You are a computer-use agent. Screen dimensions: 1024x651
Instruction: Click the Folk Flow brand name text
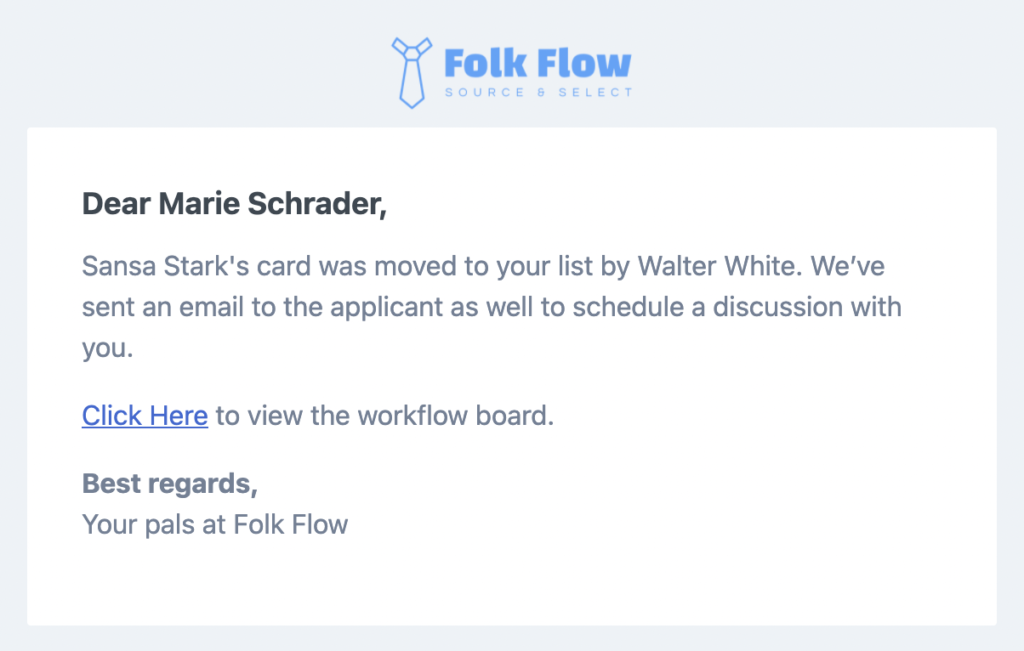[x=537, y=63]
